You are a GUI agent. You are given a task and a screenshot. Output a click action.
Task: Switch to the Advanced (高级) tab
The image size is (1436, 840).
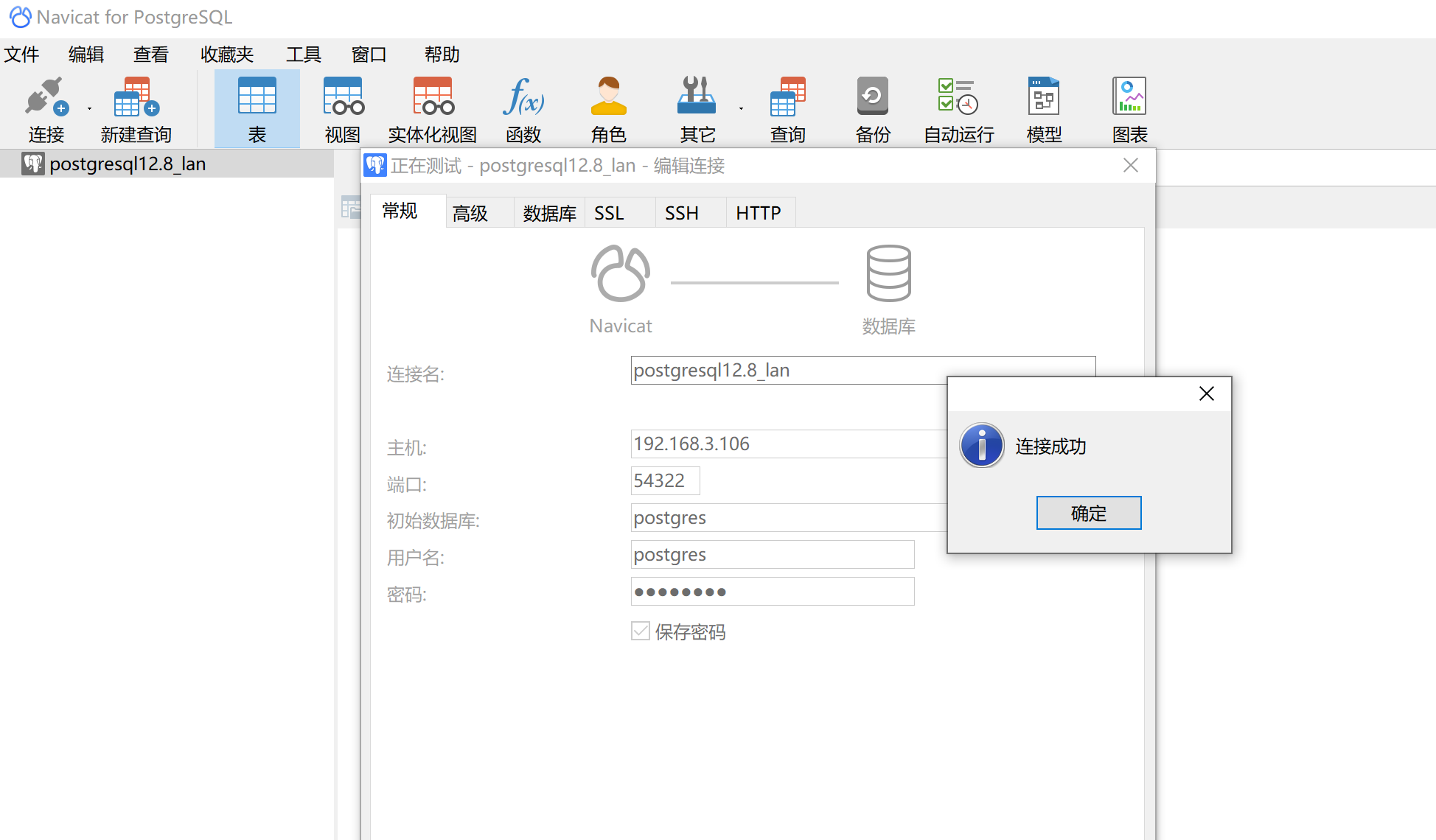[470, 214]
